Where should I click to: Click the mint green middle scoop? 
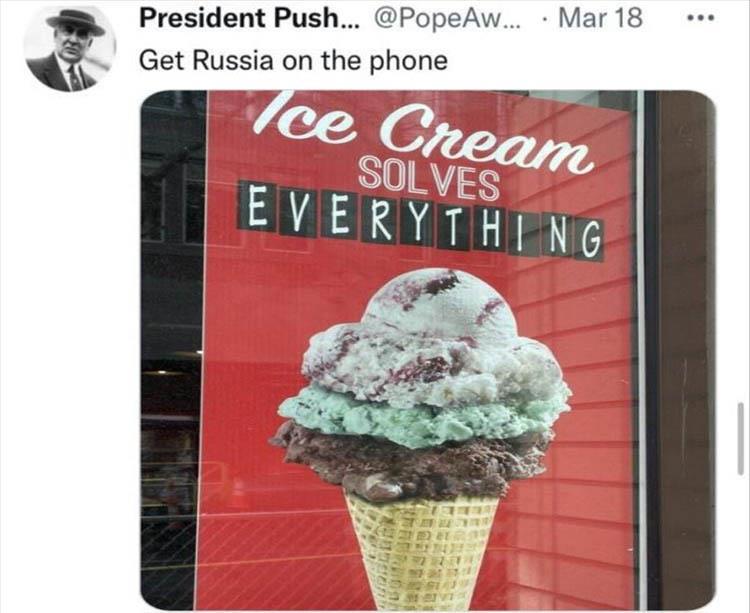pyautogui.click(x=421, y=414)
